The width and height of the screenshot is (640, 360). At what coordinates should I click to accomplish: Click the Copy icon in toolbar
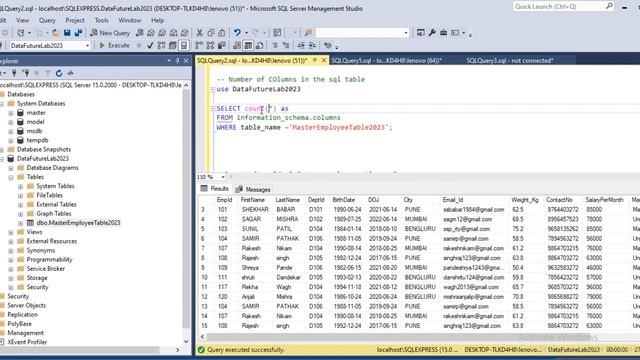click(211, 33)
